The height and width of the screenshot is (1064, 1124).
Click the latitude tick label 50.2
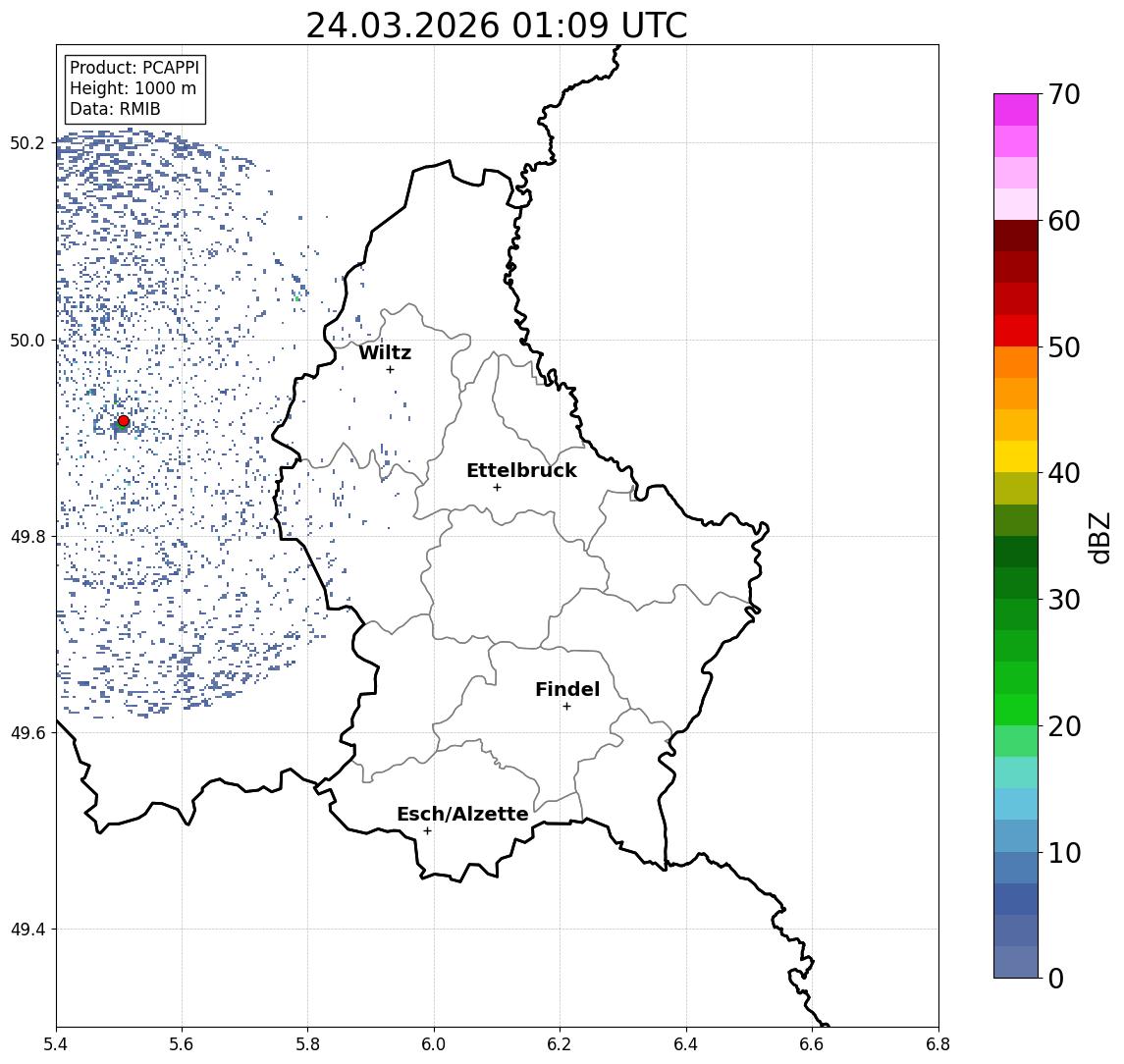click(27, 142)
